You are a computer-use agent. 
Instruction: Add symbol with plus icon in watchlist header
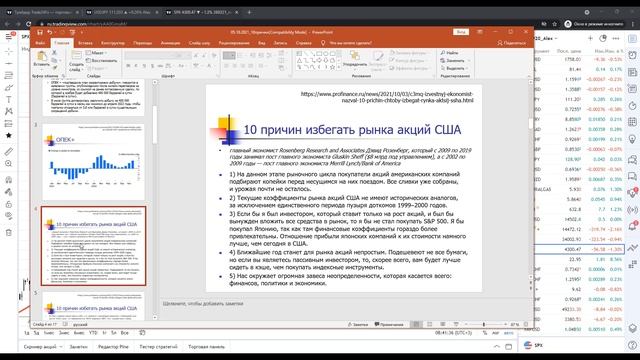[x=590, y=38]
